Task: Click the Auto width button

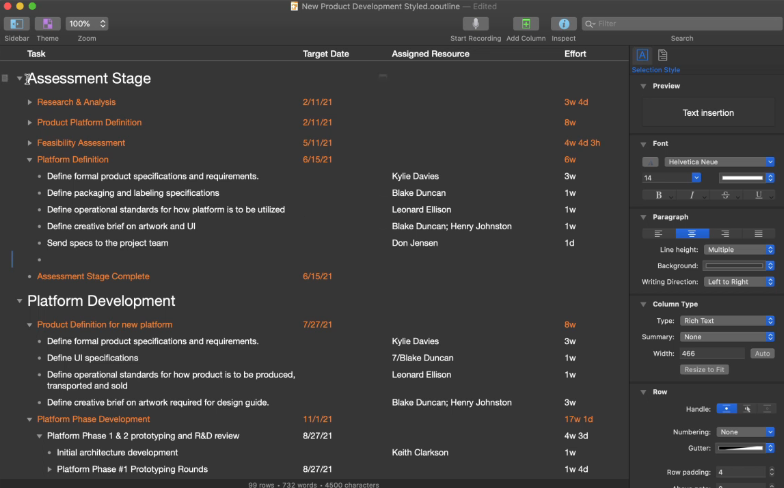Action: (762, 354)
